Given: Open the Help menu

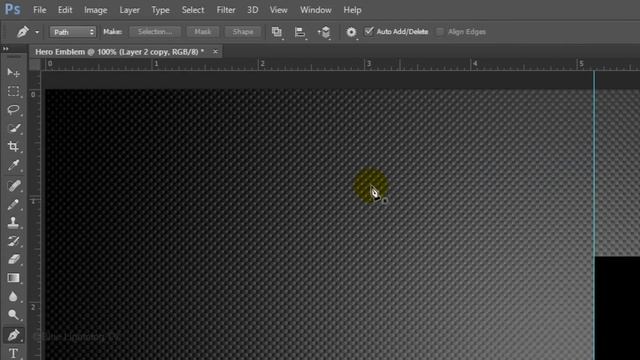Looking at the screenshot, I should [x=352, y=10].
